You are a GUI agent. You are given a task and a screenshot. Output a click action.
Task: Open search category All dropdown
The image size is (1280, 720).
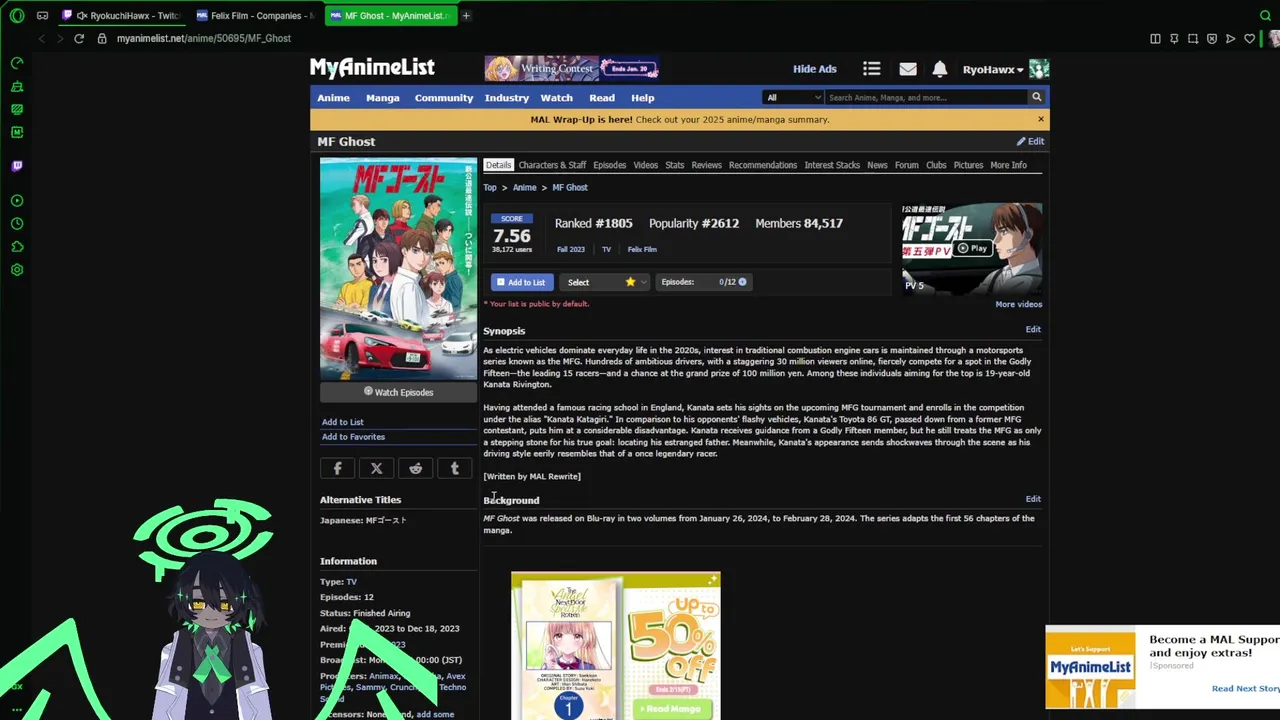[793, 97]
